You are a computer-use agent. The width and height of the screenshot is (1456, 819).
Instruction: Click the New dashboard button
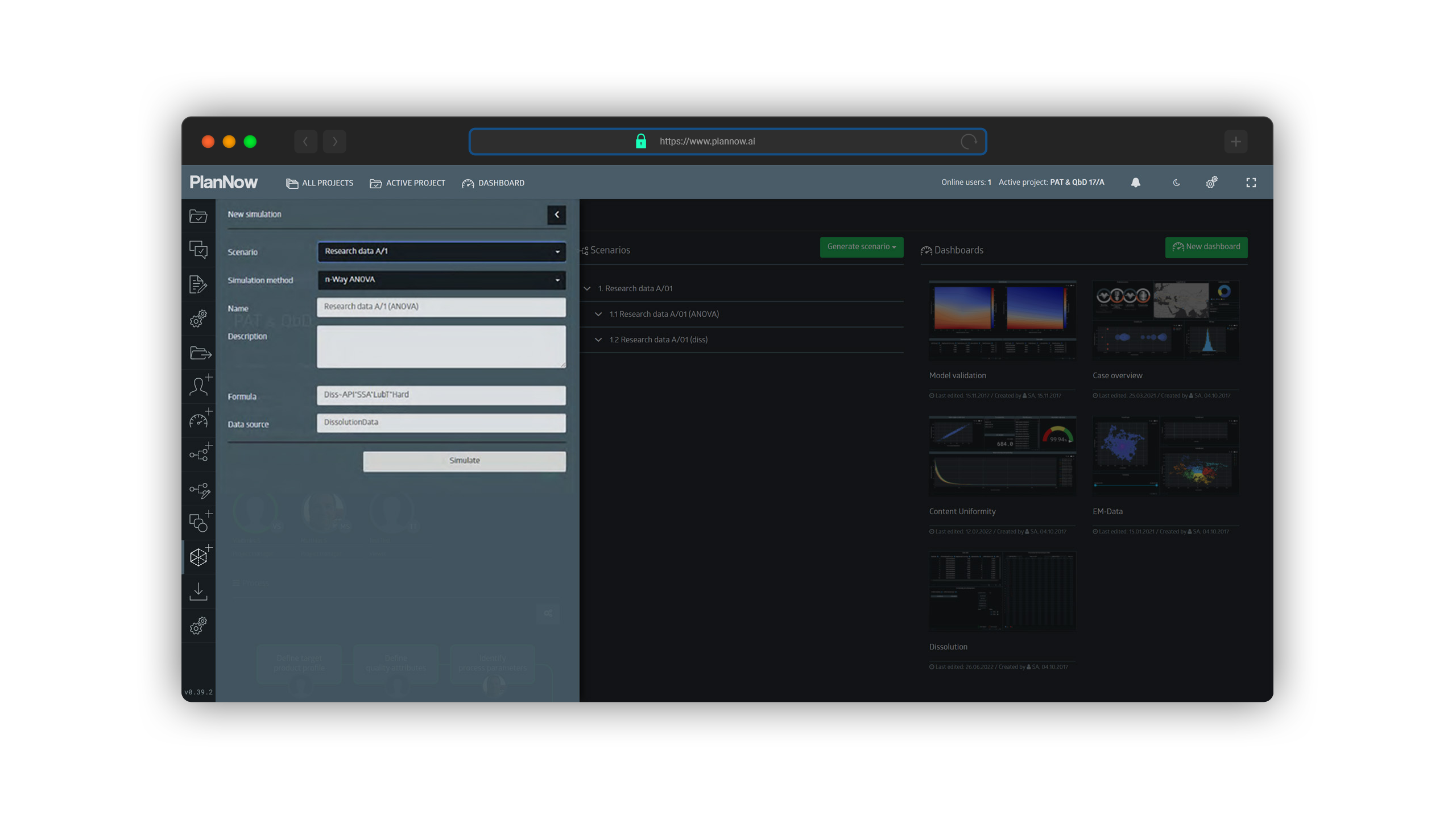point(1206,247)
